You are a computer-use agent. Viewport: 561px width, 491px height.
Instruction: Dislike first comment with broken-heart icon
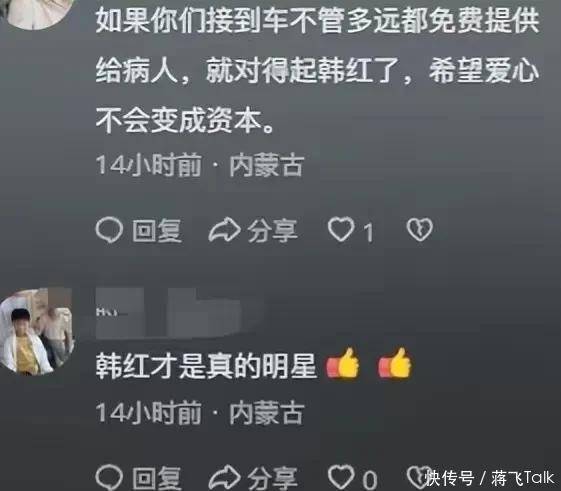coord(420,229)
